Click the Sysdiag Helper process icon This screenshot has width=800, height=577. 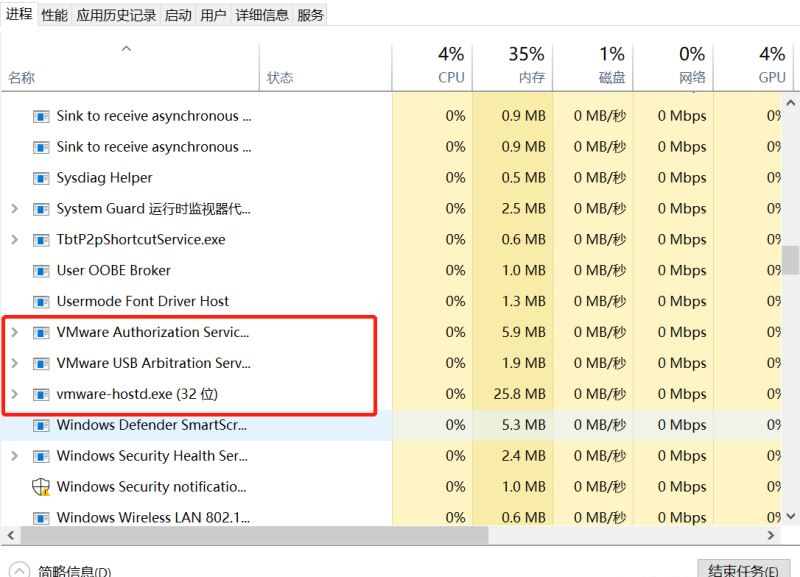tap(41, 178)
